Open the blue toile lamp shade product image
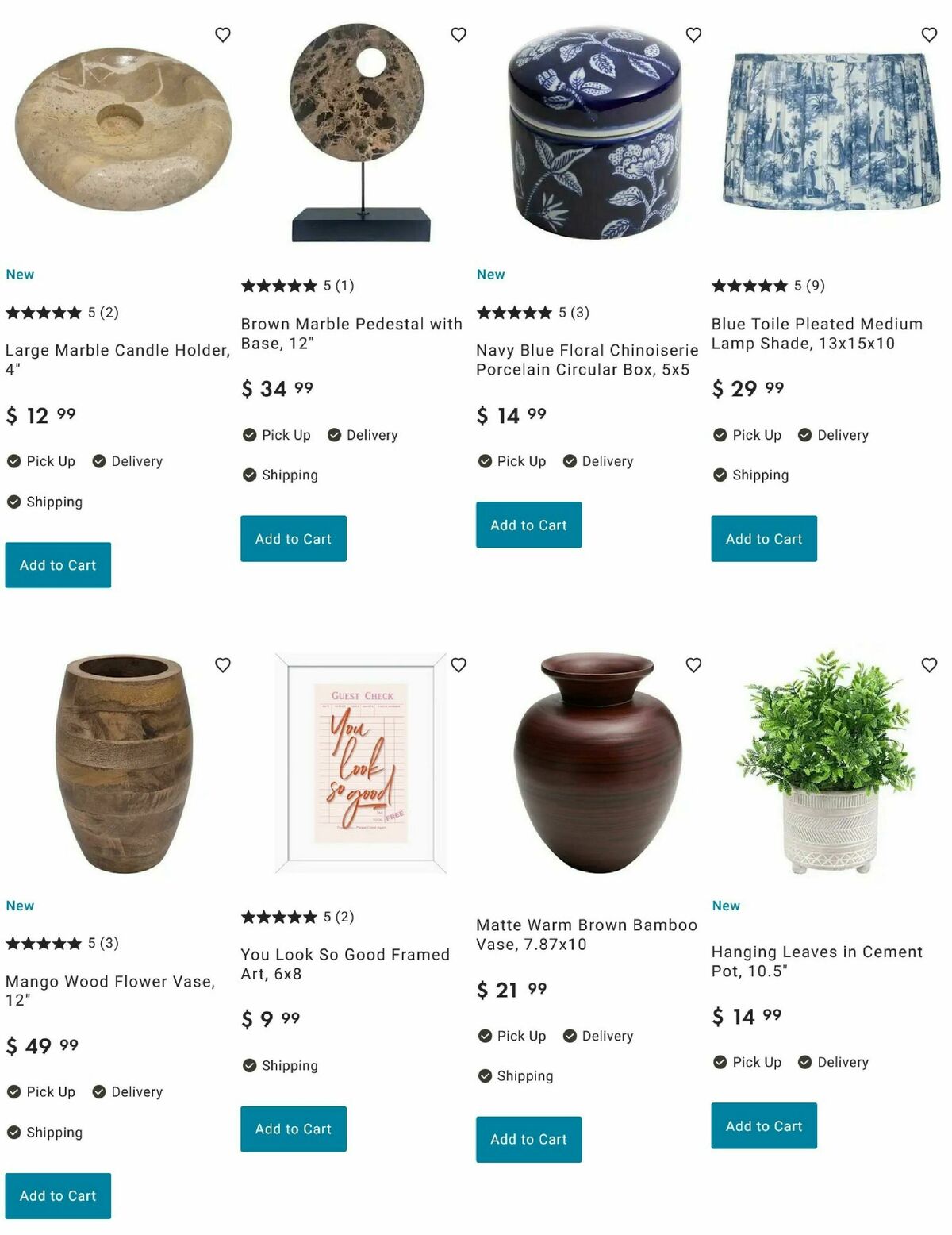The width and height of the screenshot is (952, 1235). [x=831, y=131]
